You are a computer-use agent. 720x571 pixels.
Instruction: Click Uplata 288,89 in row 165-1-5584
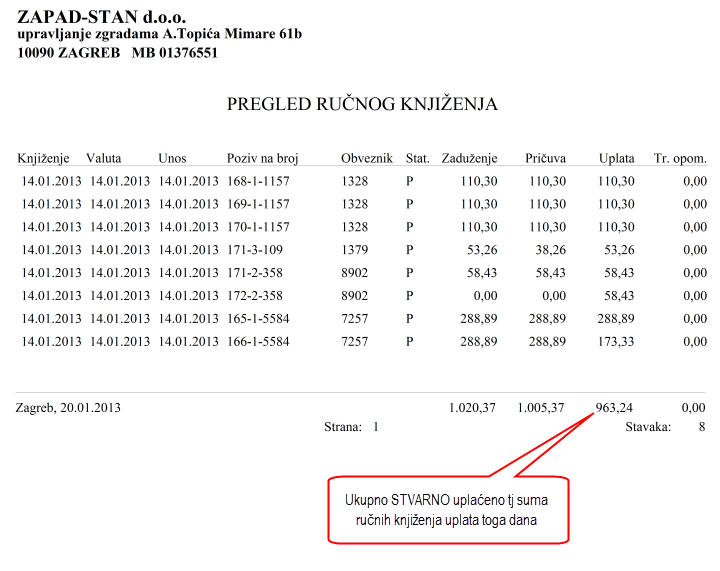(x=616, y=319)
